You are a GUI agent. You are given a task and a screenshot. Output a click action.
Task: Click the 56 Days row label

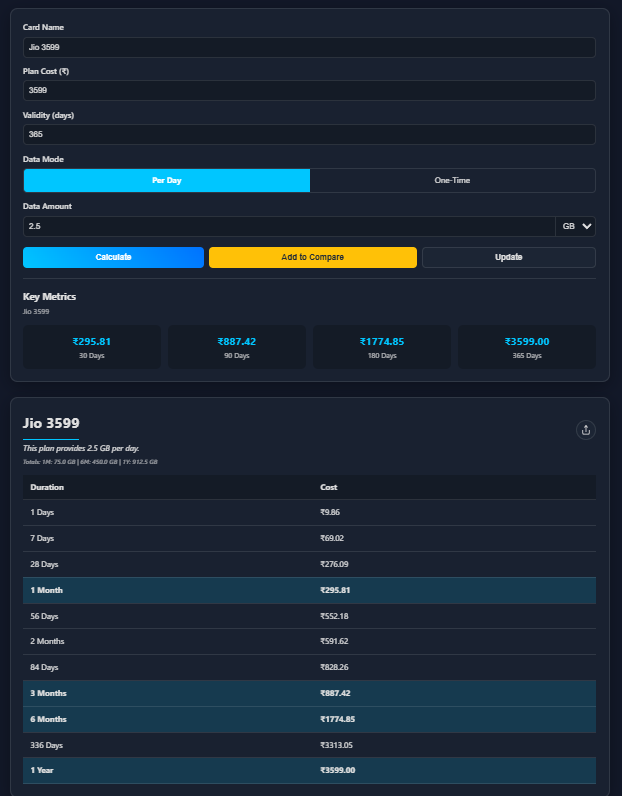tap(44, 616)
